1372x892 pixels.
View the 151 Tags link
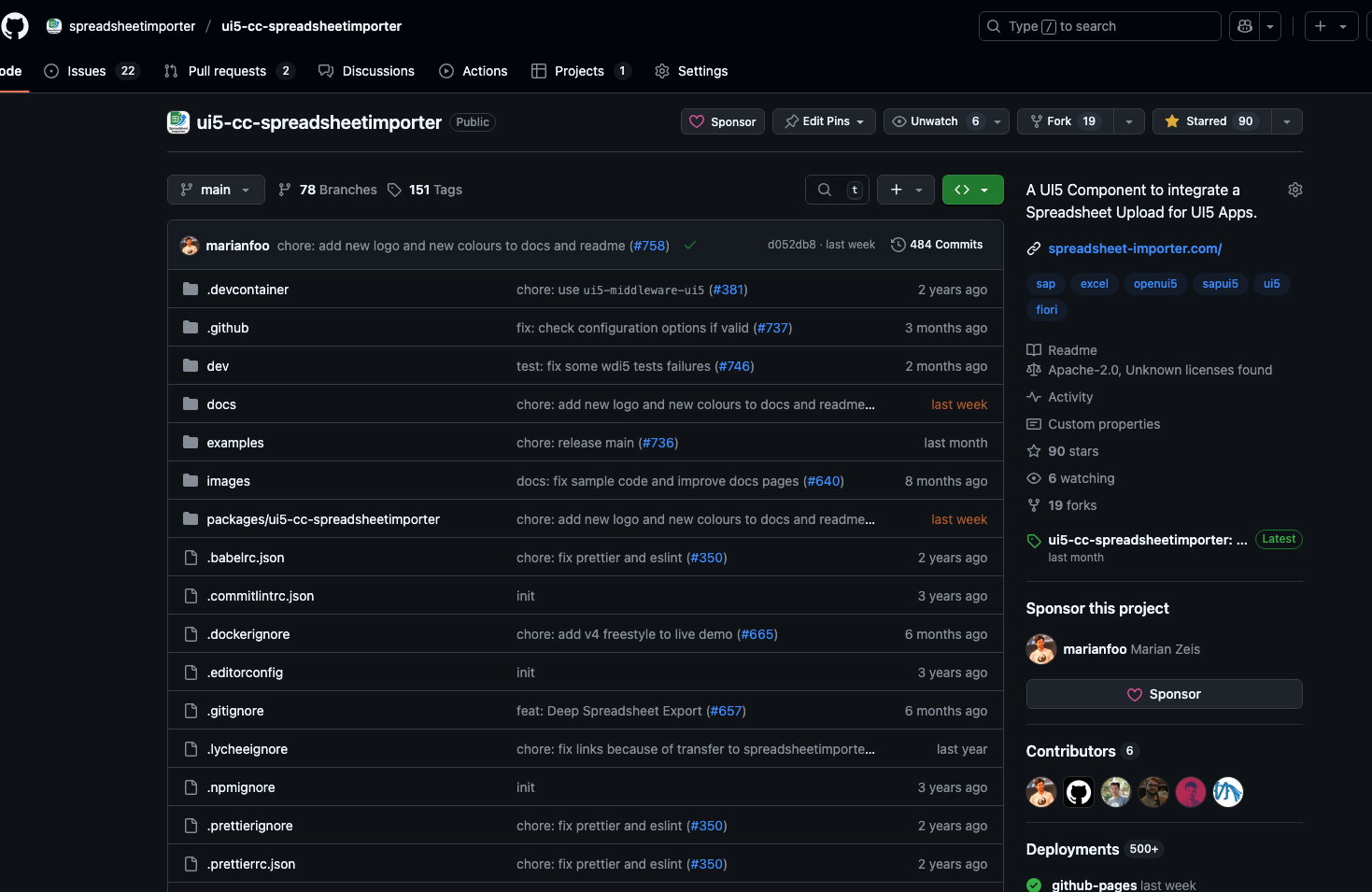tap(425, 190)
